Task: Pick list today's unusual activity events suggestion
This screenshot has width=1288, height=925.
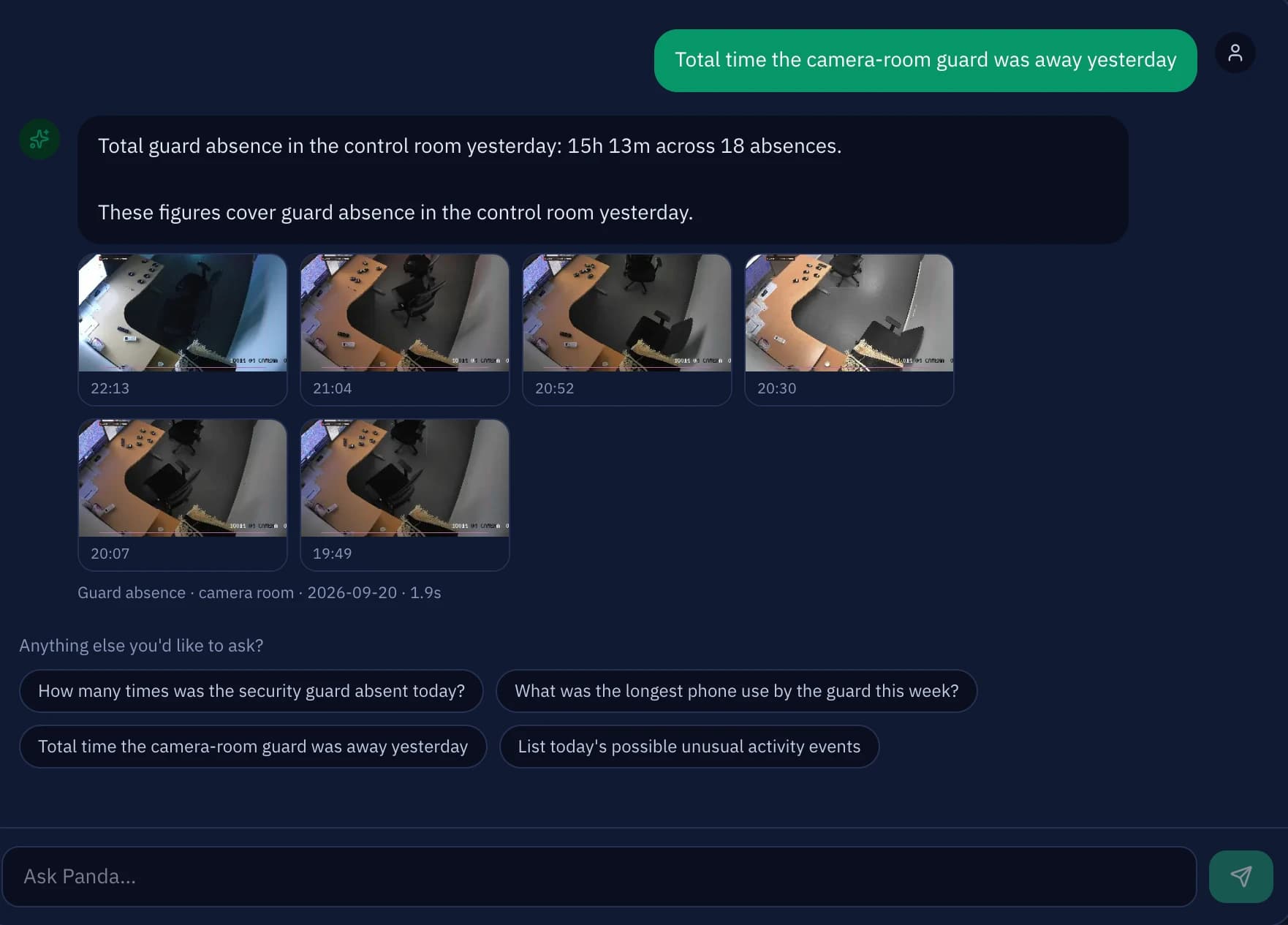Action: (689, 747)
